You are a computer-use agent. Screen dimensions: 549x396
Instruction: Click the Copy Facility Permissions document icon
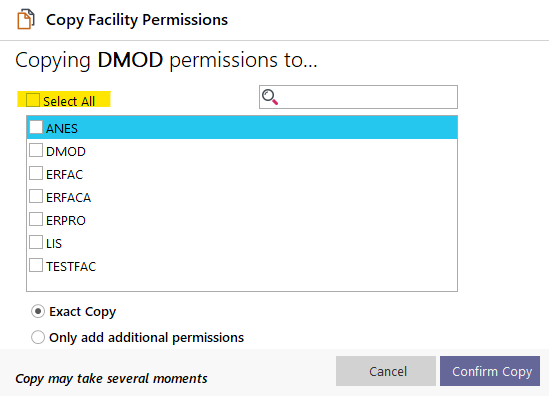tap(26, 20)
